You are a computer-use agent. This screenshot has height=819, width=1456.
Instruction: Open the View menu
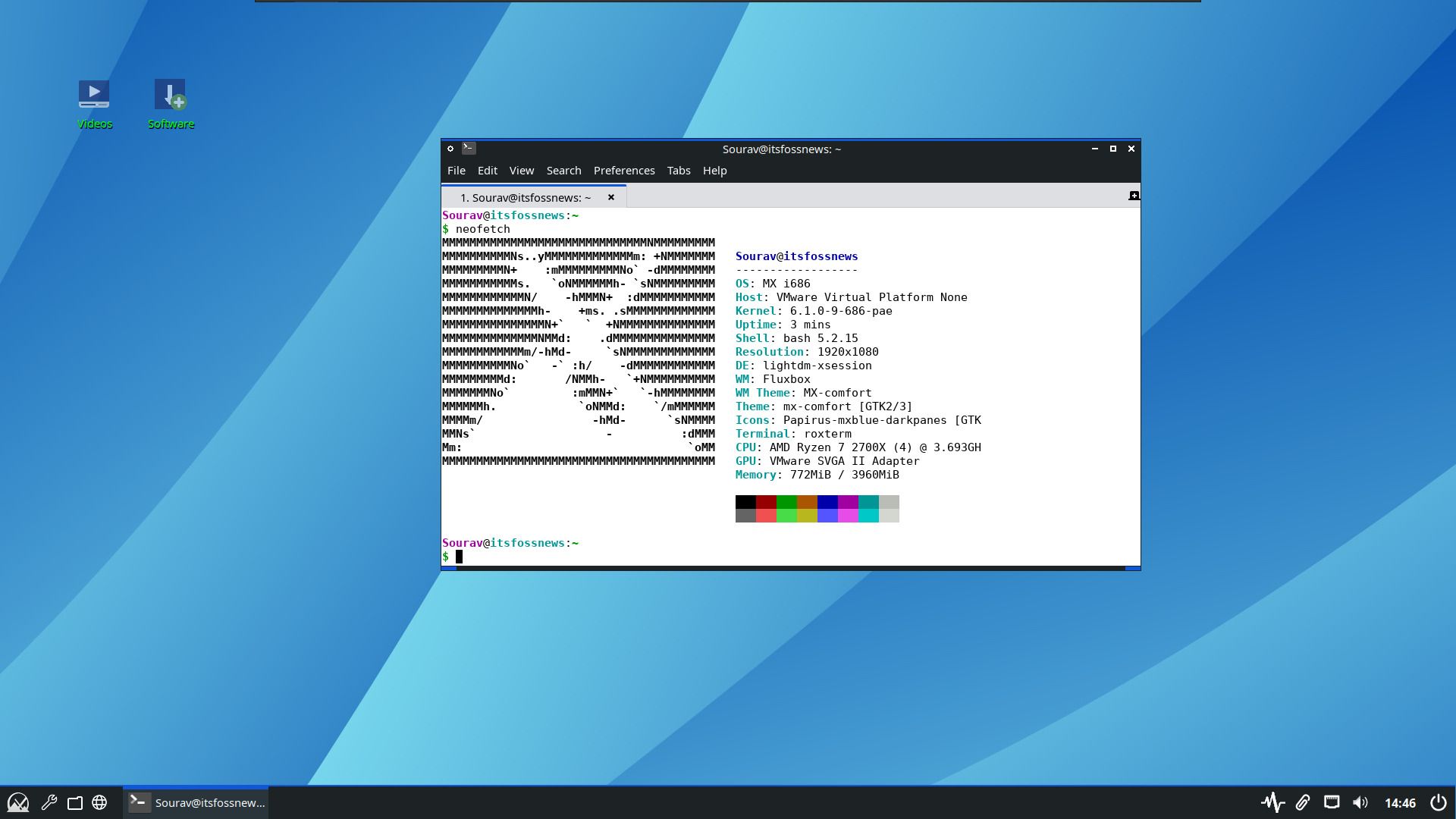(x=522, y=171)
